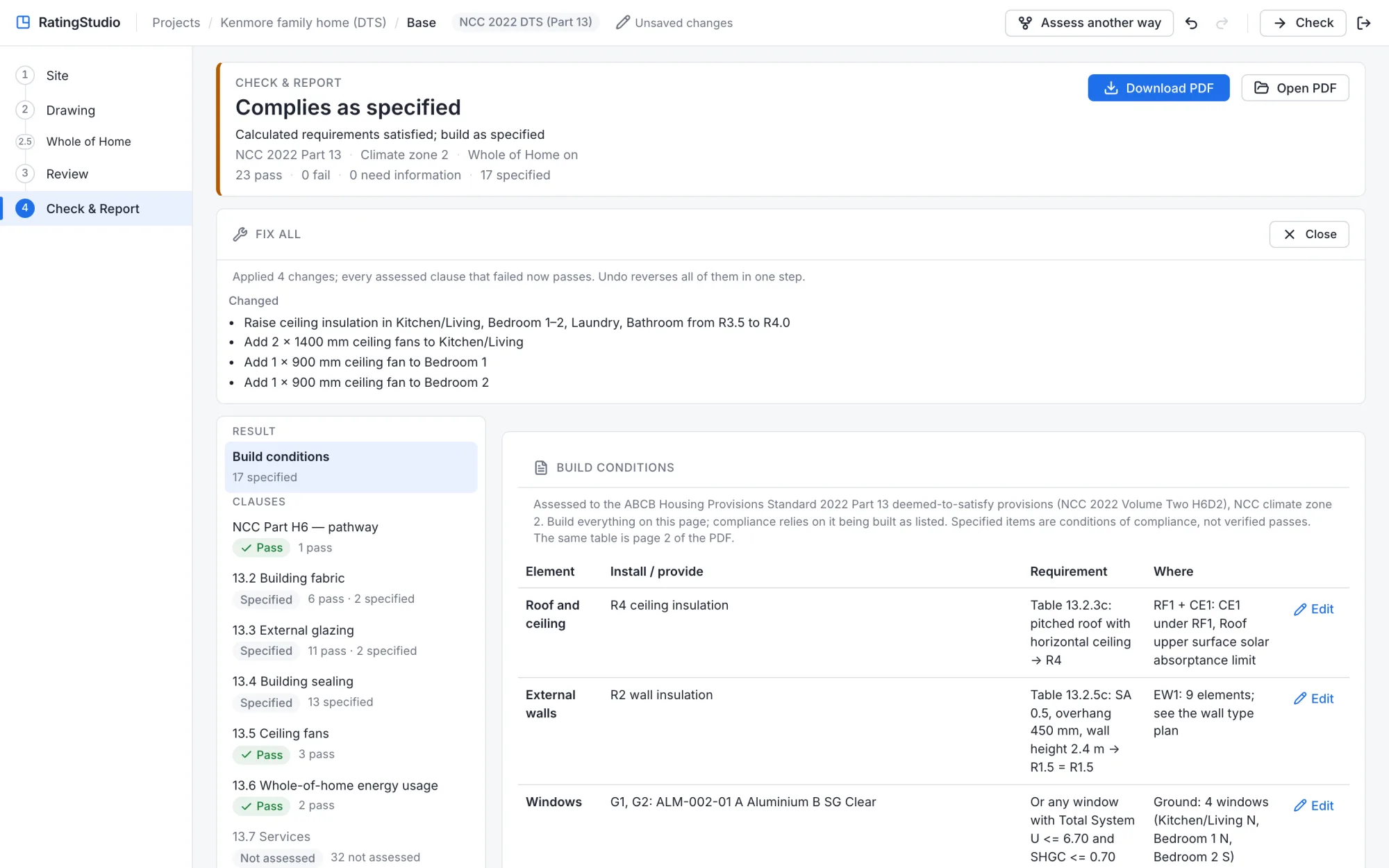Click "R4 ceiling insulation" cell
Viewport: 1389px width, 868px height.
(x=669, y=606)
